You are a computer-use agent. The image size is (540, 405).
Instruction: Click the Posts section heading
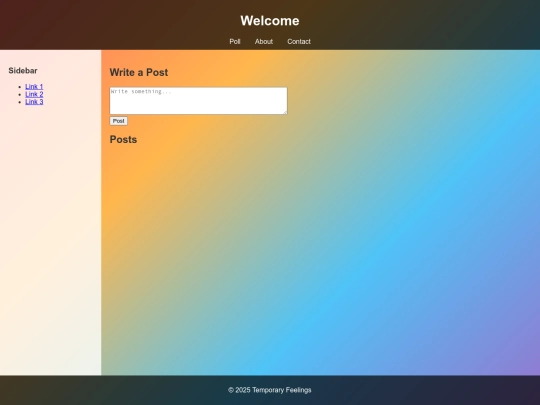123,139
